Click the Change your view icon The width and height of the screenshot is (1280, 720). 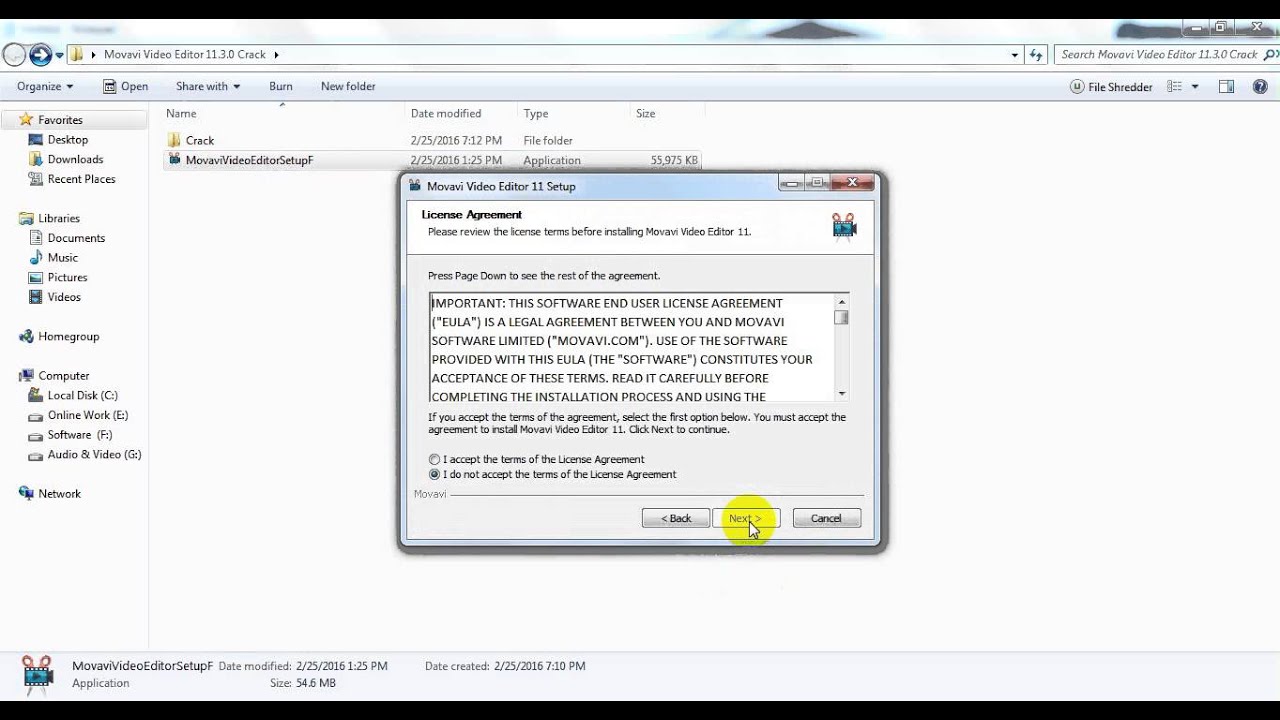pos(1175,87)
